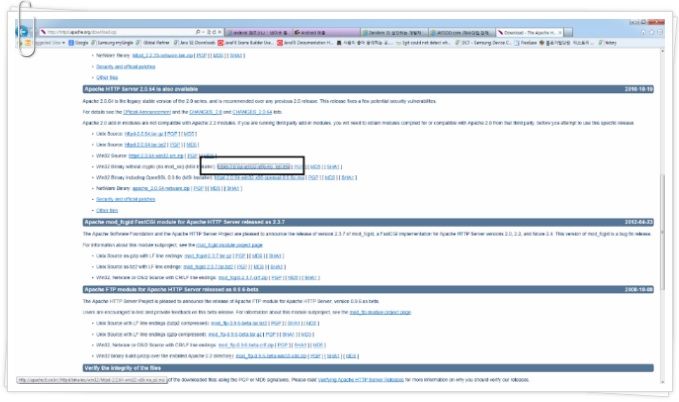This screenshot has width=679, height=402.
Task: Open the Official Announcement link for 2.0.64
Action: coord(147,112)
